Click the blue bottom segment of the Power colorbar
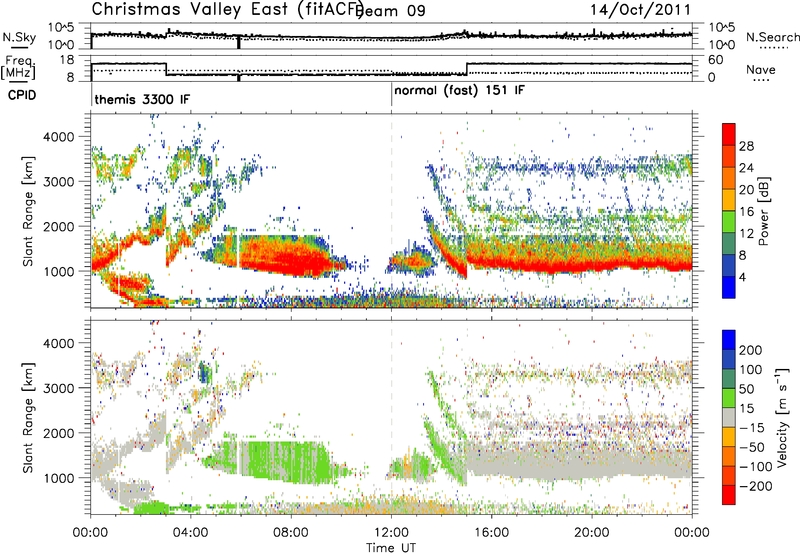800x554 pixels. click(729, 287)
